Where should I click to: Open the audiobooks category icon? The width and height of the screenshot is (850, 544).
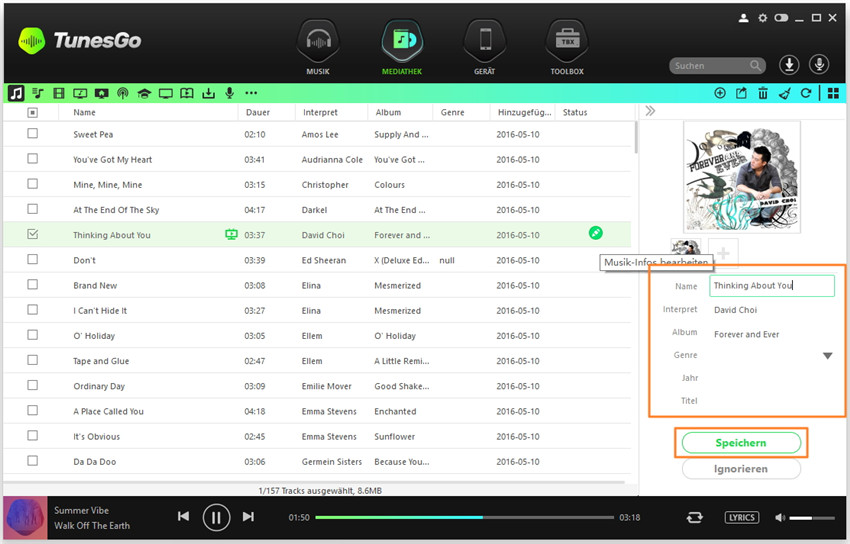pos(186,93)
